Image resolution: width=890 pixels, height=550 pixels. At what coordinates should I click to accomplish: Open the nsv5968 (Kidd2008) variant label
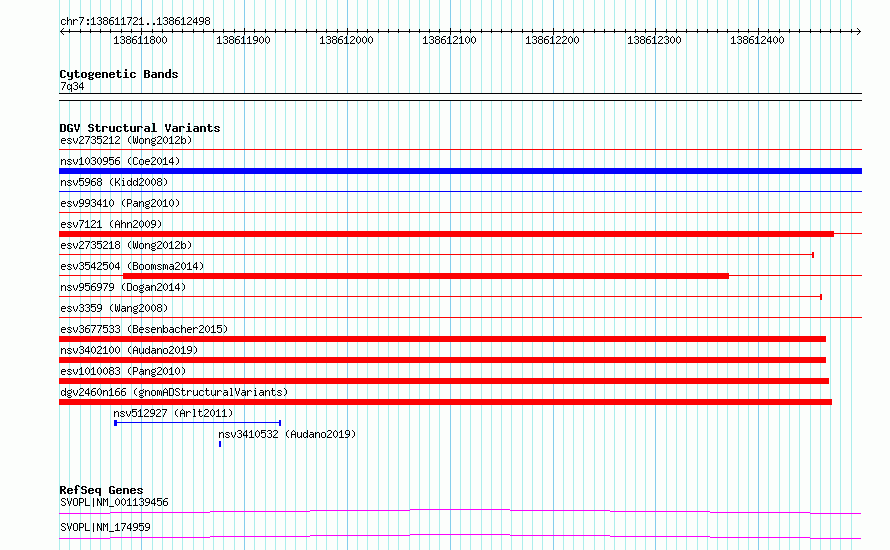(x=114, y=182)
